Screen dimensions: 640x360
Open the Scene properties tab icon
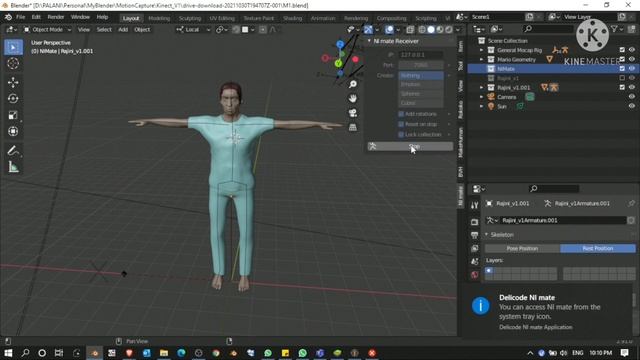(474, 261)
